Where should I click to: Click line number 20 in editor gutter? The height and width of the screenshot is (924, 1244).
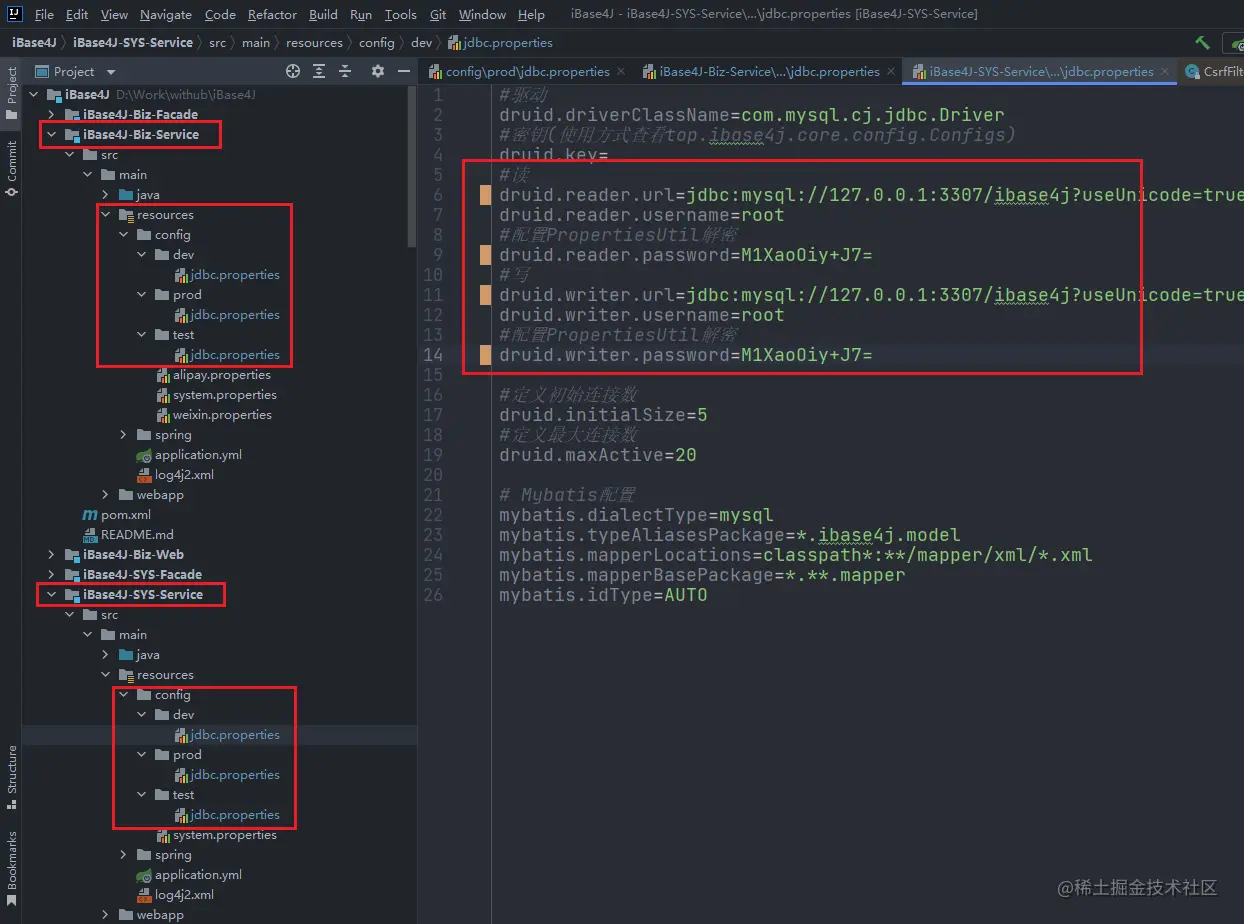pos(432,475)
